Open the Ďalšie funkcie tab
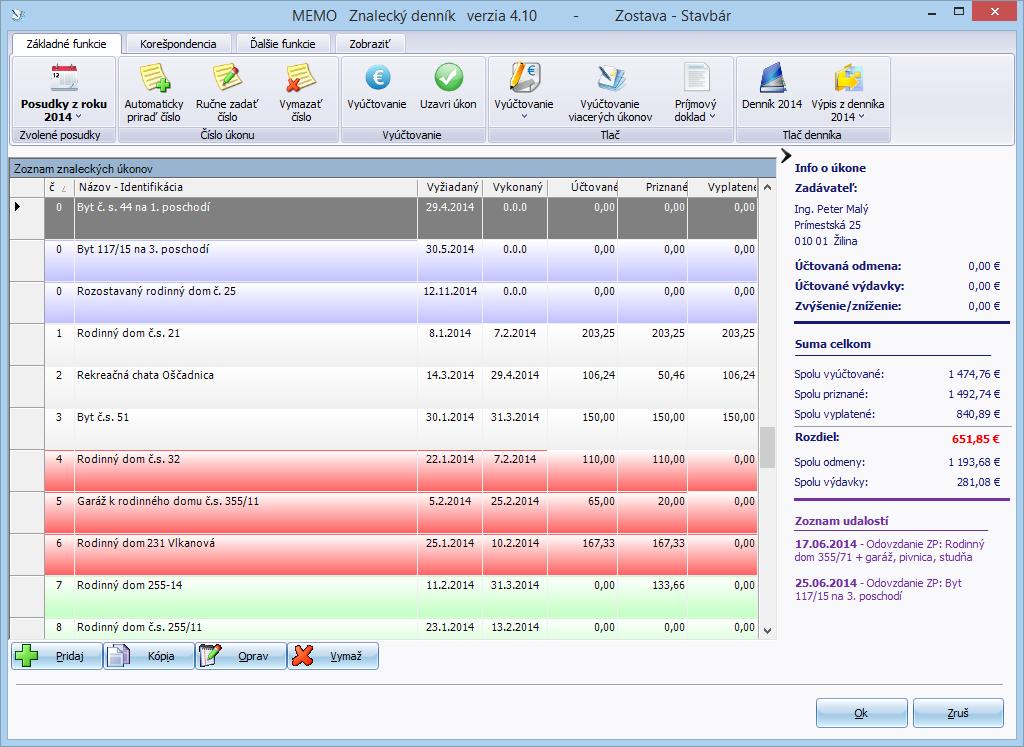This screenshot has width=1024, height=747. tap(283, 44)
